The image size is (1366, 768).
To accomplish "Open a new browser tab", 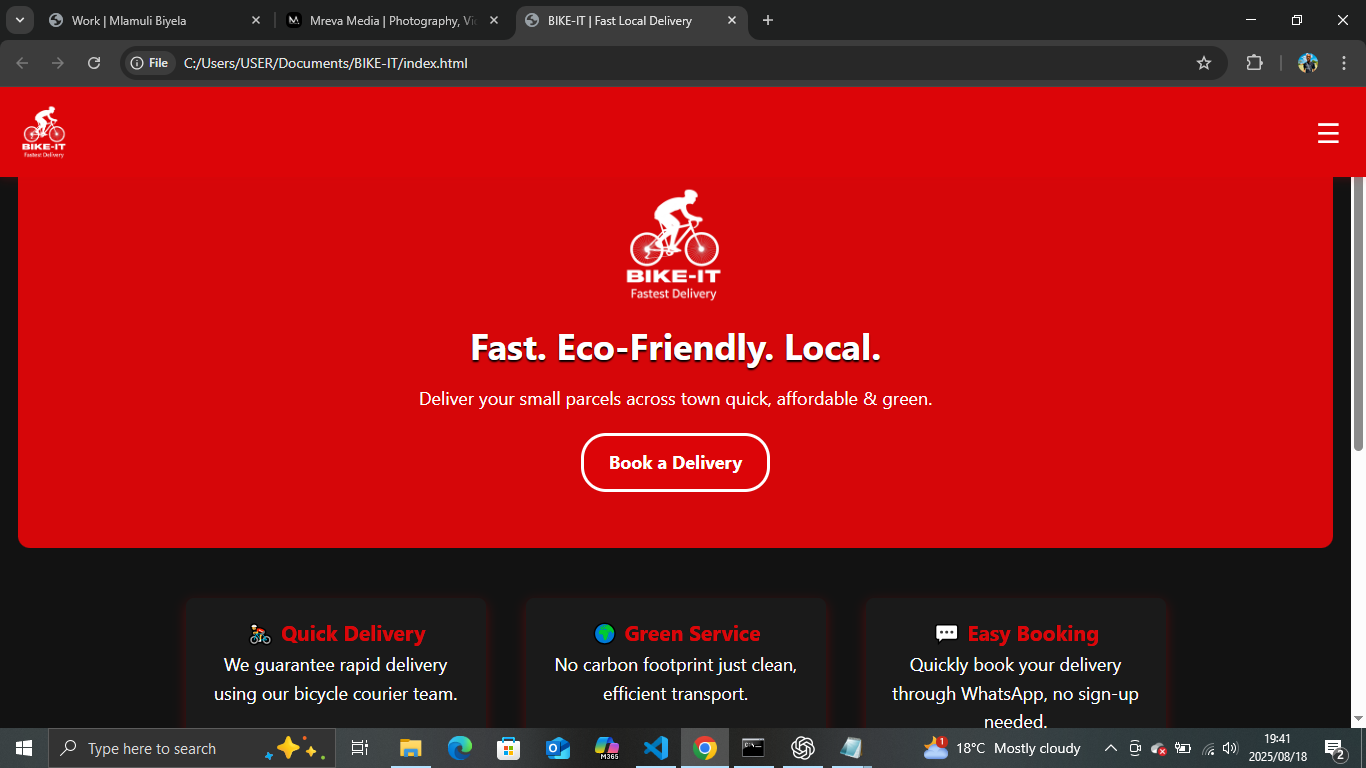I will (x=768, y=20).
